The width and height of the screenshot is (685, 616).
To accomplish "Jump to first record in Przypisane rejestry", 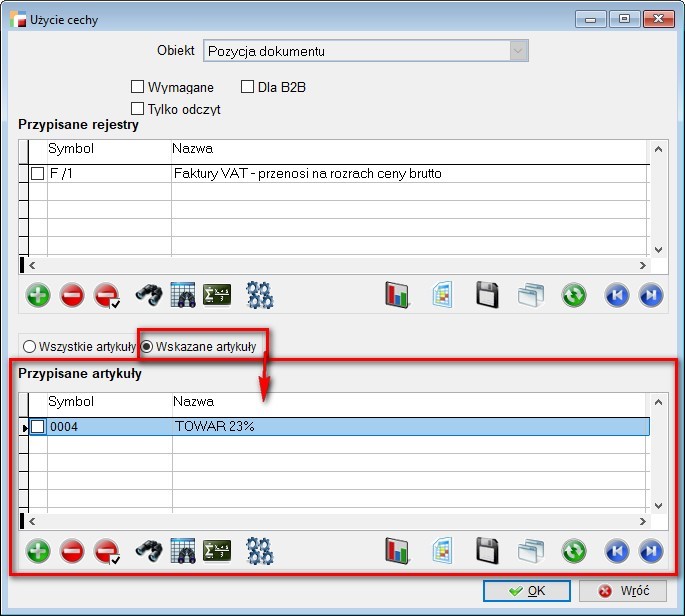I will 617,295.
